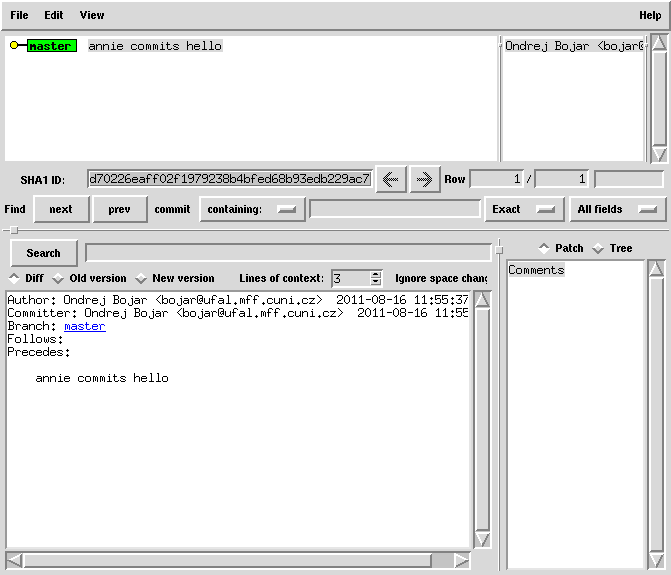
Task: Click the SHA1 ID text field
Action: tap(229, 179)
